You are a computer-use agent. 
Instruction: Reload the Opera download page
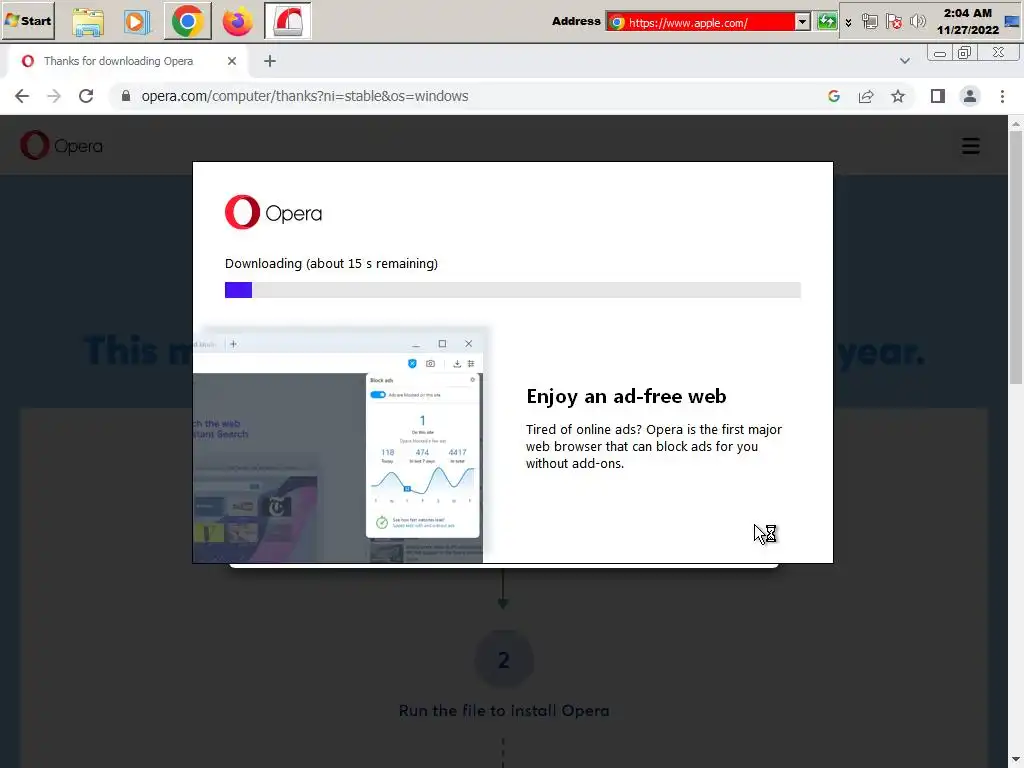tap(86, 96)
